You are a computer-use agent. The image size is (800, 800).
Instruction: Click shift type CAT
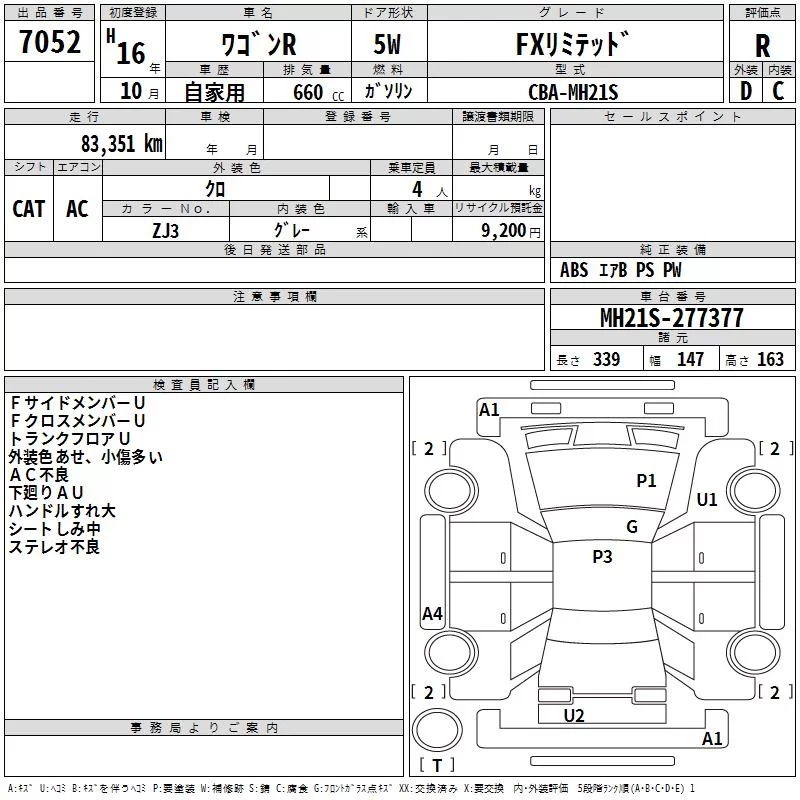coord(29,209)
